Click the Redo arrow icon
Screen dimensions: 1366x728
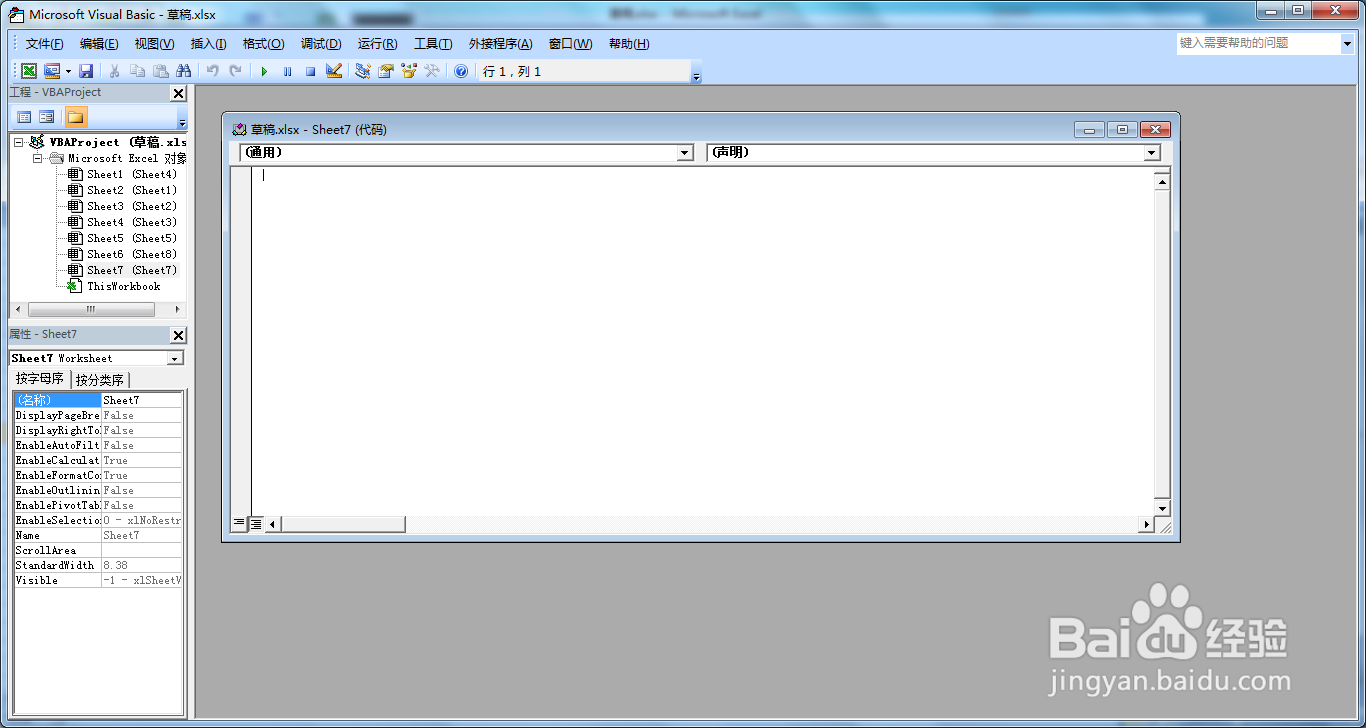[235, 71]
